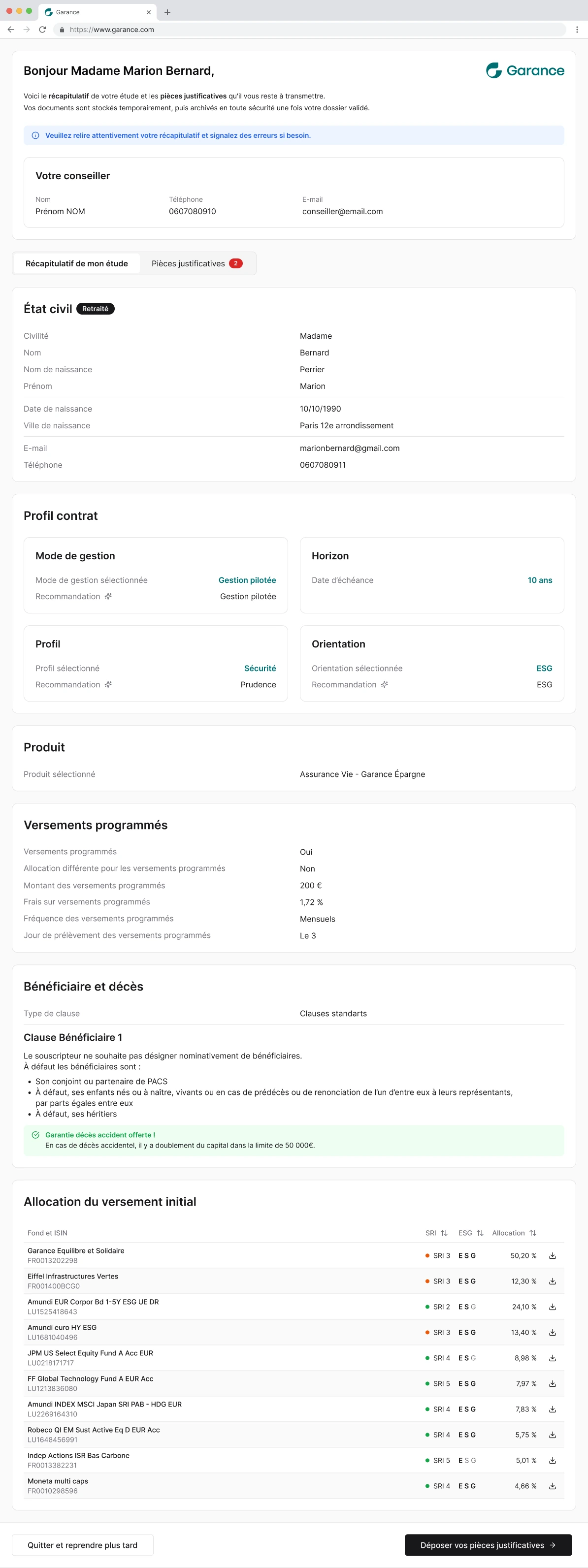The image size is (588, 1568).
Task: Click the Gestion pilotée selected value
Action: [247, 580]
